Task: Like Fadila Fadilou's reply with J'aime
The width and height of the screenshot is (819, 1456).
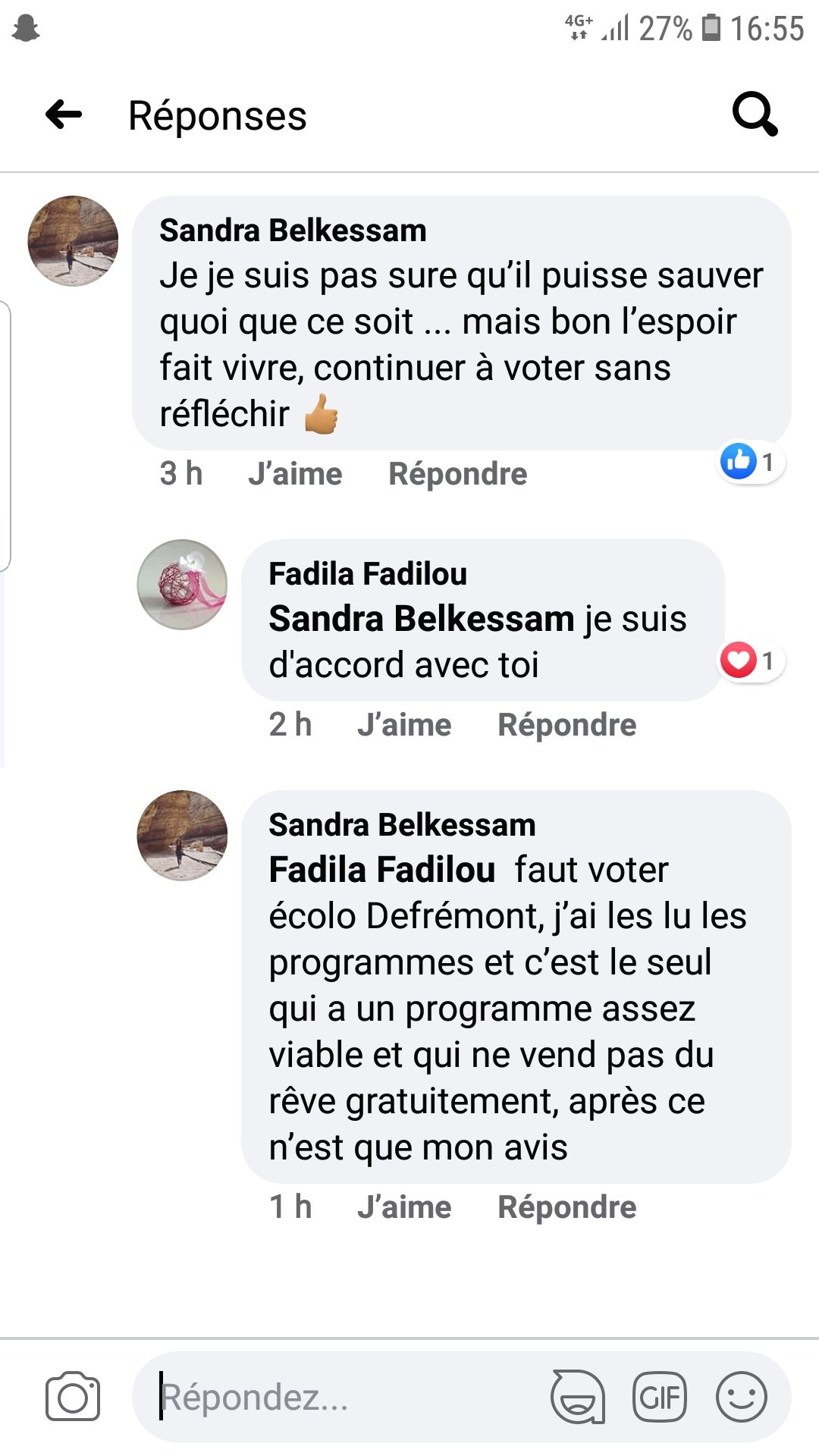Action: (404, 725)
